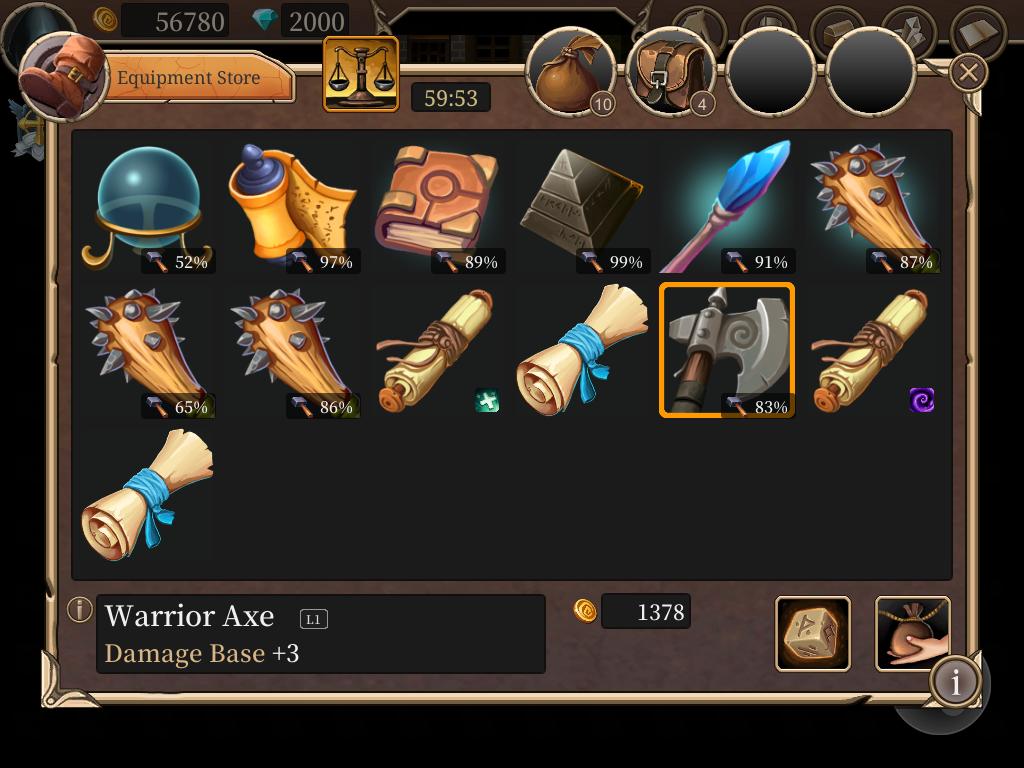Click the dice reroll button
The image size is (1024, 768).
tap(812, 633)
